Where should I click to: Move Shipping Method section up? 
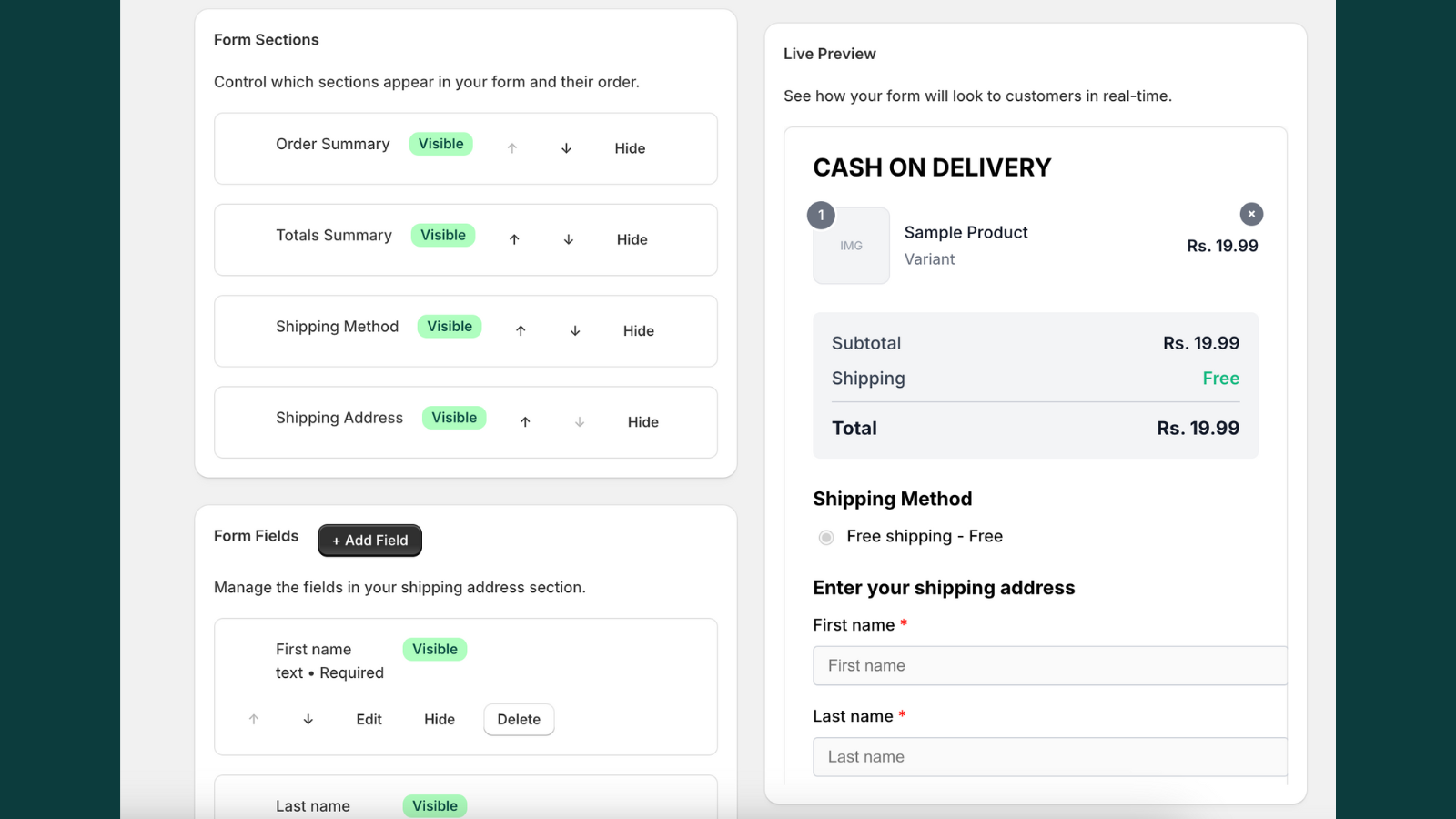pyautogui.click(x=521, y=331)
